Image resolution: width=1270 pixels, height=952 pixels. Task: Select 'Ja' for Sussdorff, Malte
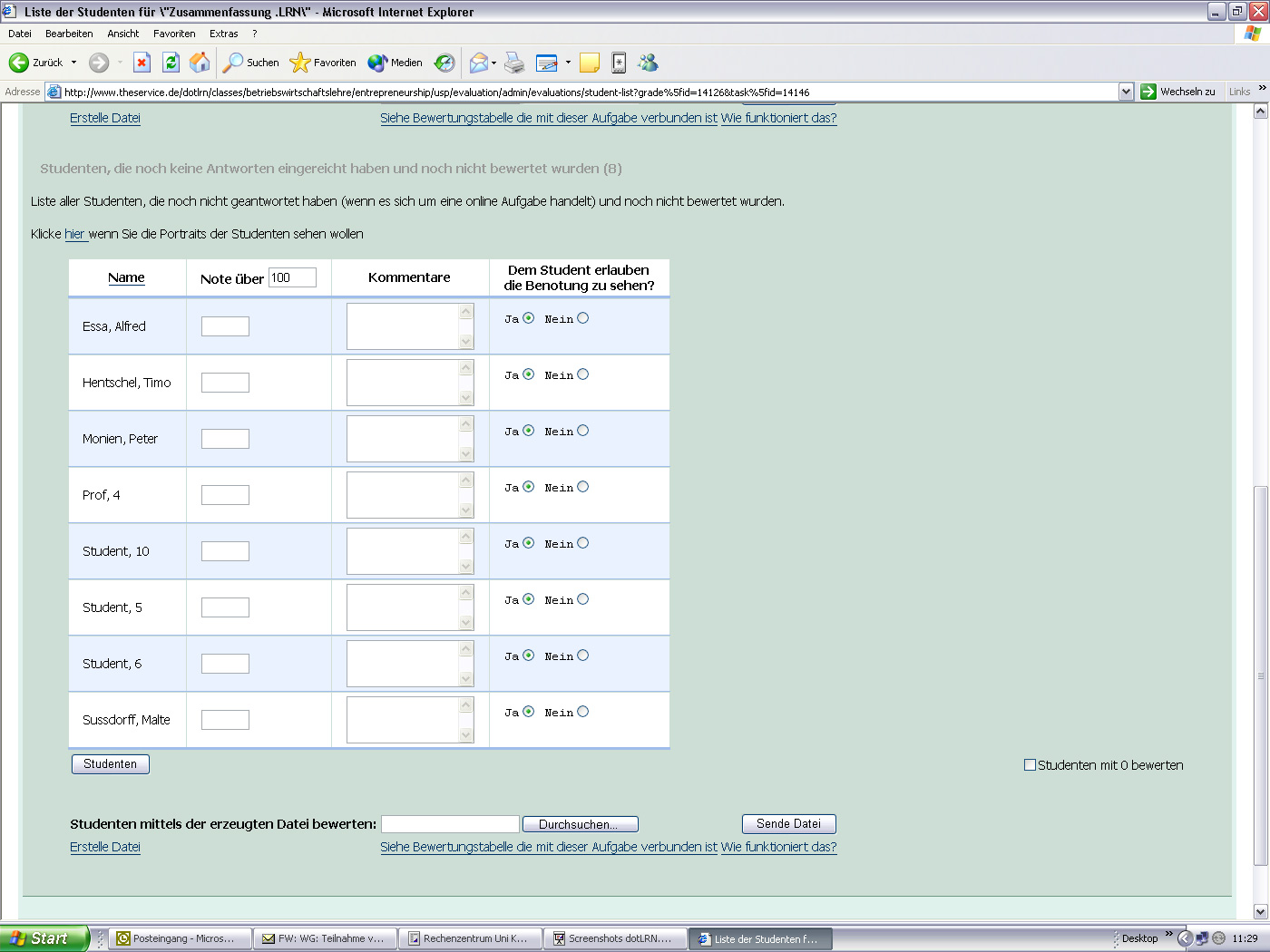pyautogui.click(x=529, y=712)
